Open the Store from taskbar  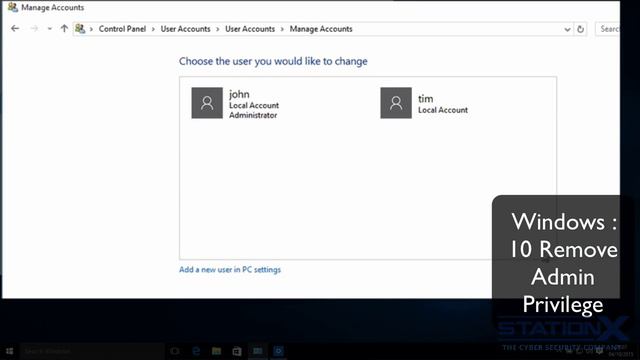click(x=237, y=351)
